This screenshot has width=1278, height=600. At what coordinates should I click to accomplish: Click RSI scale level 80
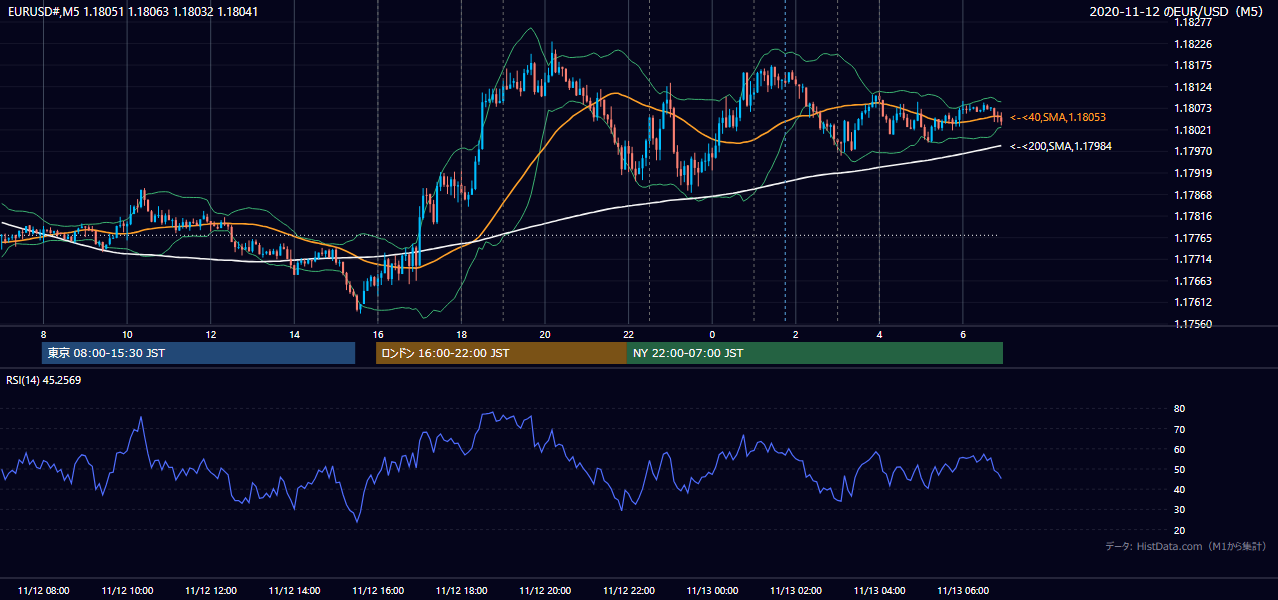[x=1180, y=409]
